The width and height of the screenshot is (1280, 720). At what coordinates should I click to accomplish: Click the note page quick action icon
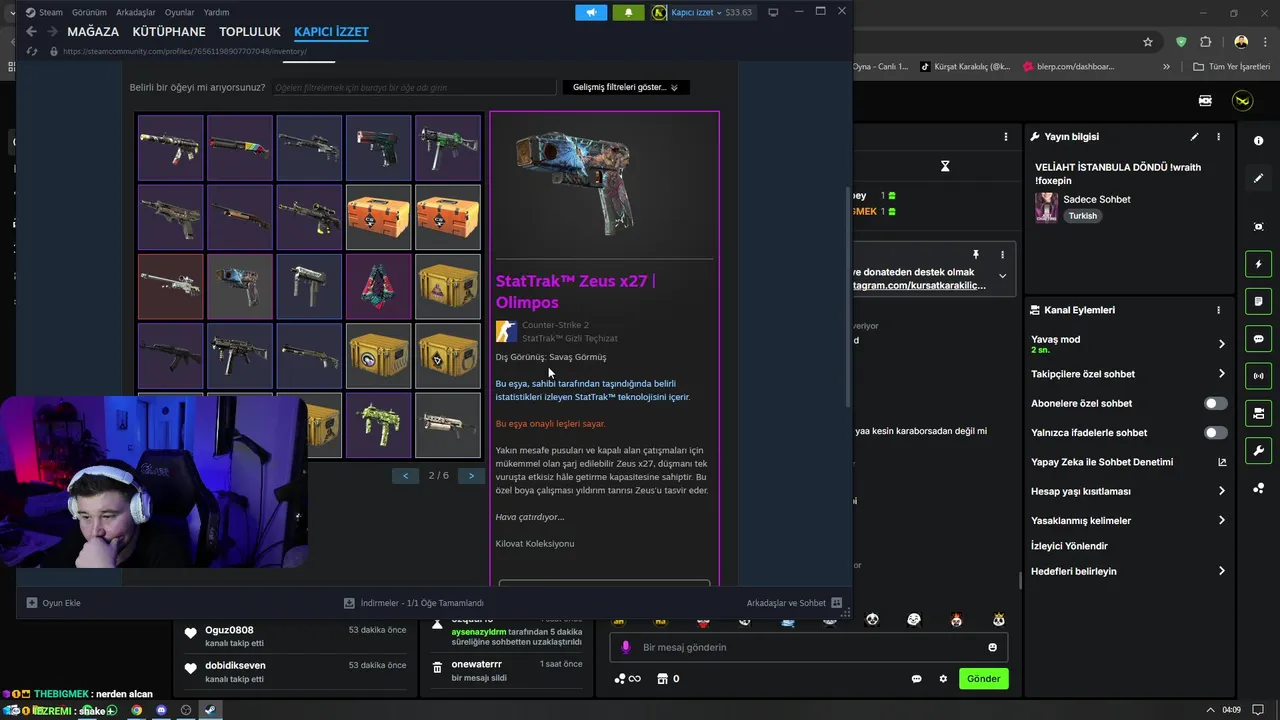(1258, 302)
